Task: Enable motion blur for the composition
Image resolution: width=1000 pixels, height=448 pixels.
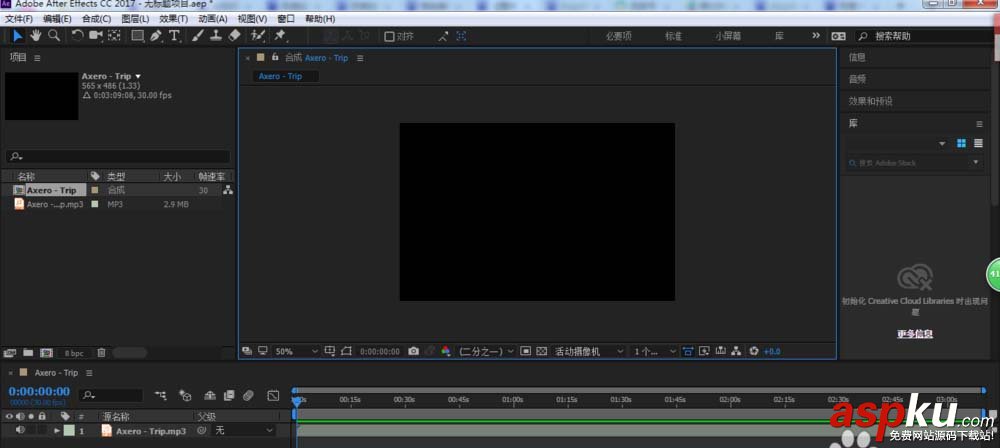Action: (x=249, y=396)
